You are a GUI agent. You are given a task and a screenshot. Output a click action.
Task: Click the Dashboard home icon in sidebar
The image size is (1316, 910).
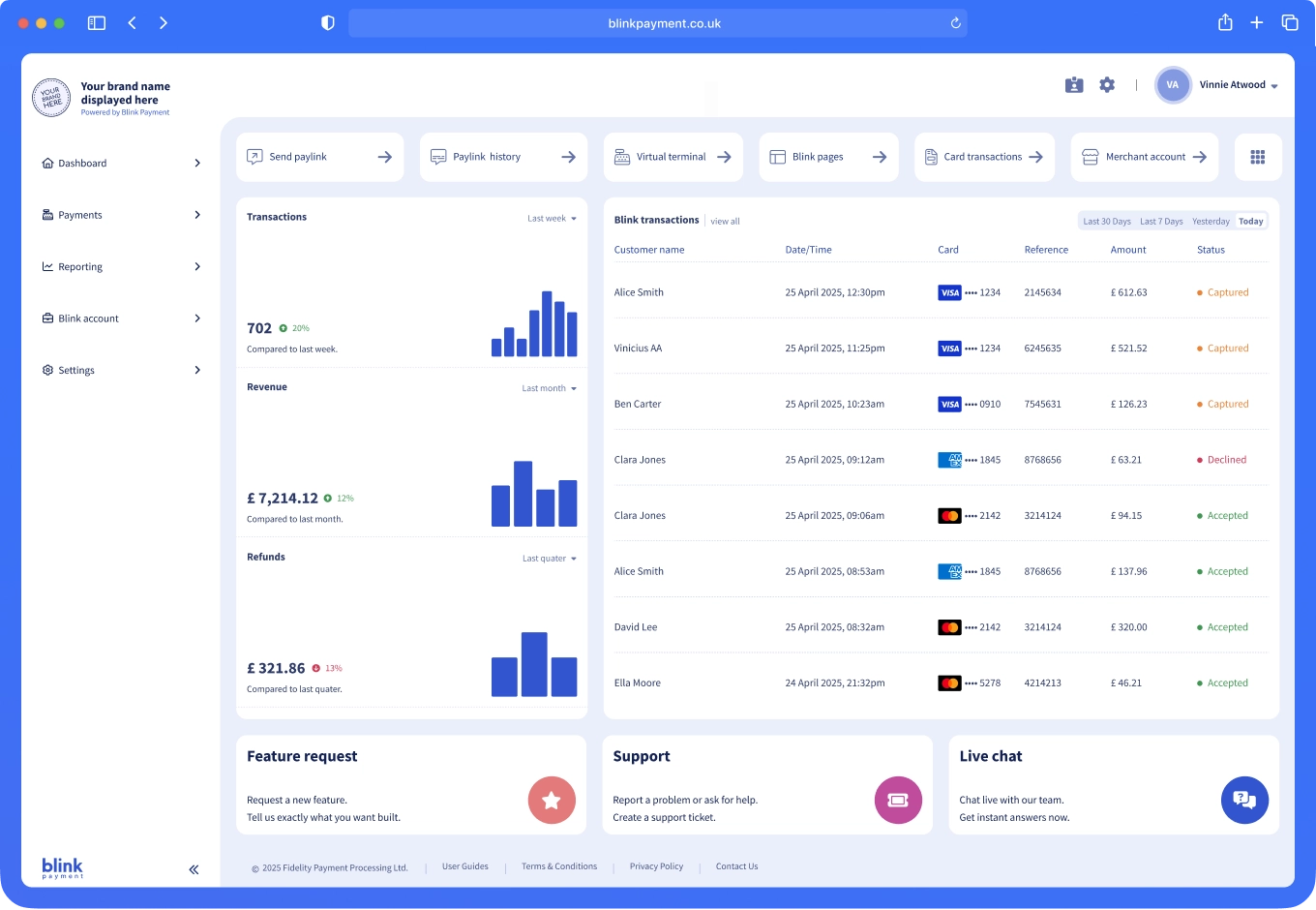pyautogui.click(x=47, y=164)
